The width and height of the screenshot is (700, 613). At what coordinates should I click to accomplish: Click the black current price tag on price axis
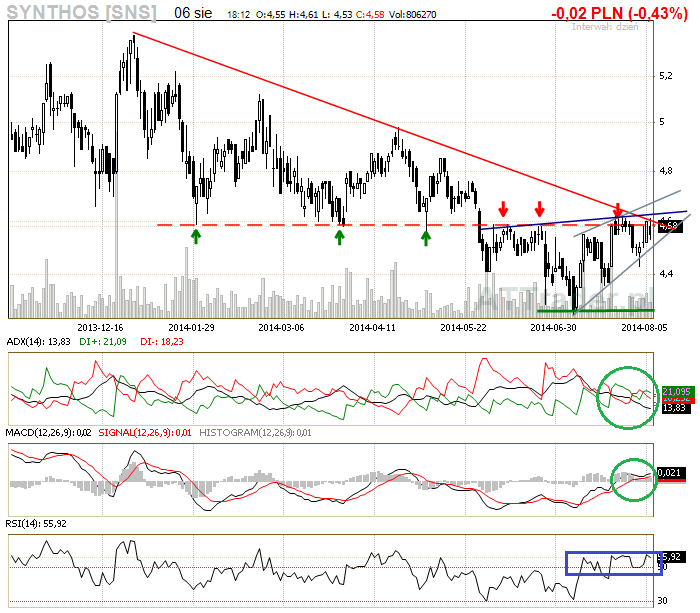point(671,226)
